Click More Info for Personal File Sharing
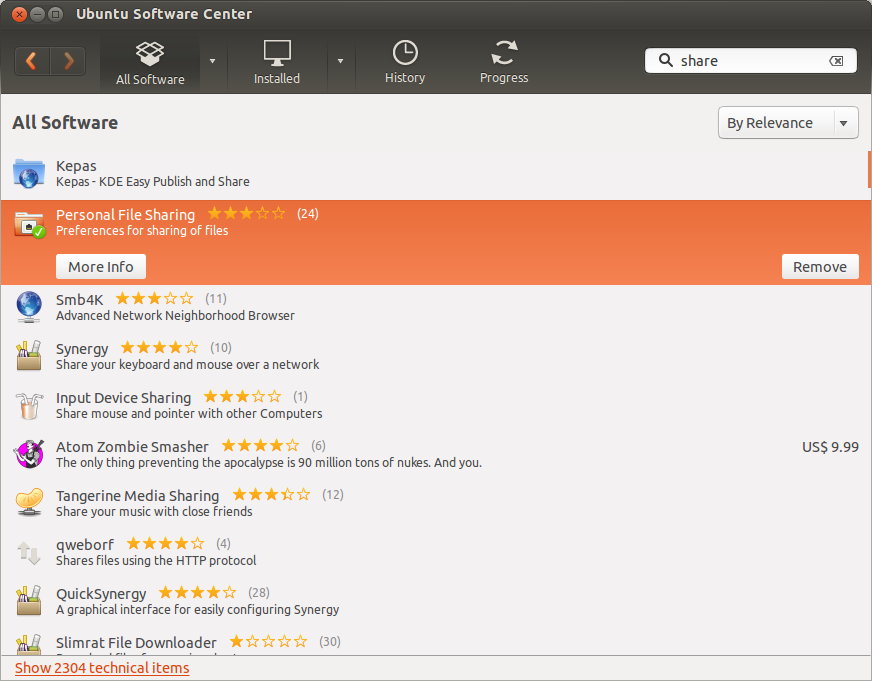 (101, 267)
